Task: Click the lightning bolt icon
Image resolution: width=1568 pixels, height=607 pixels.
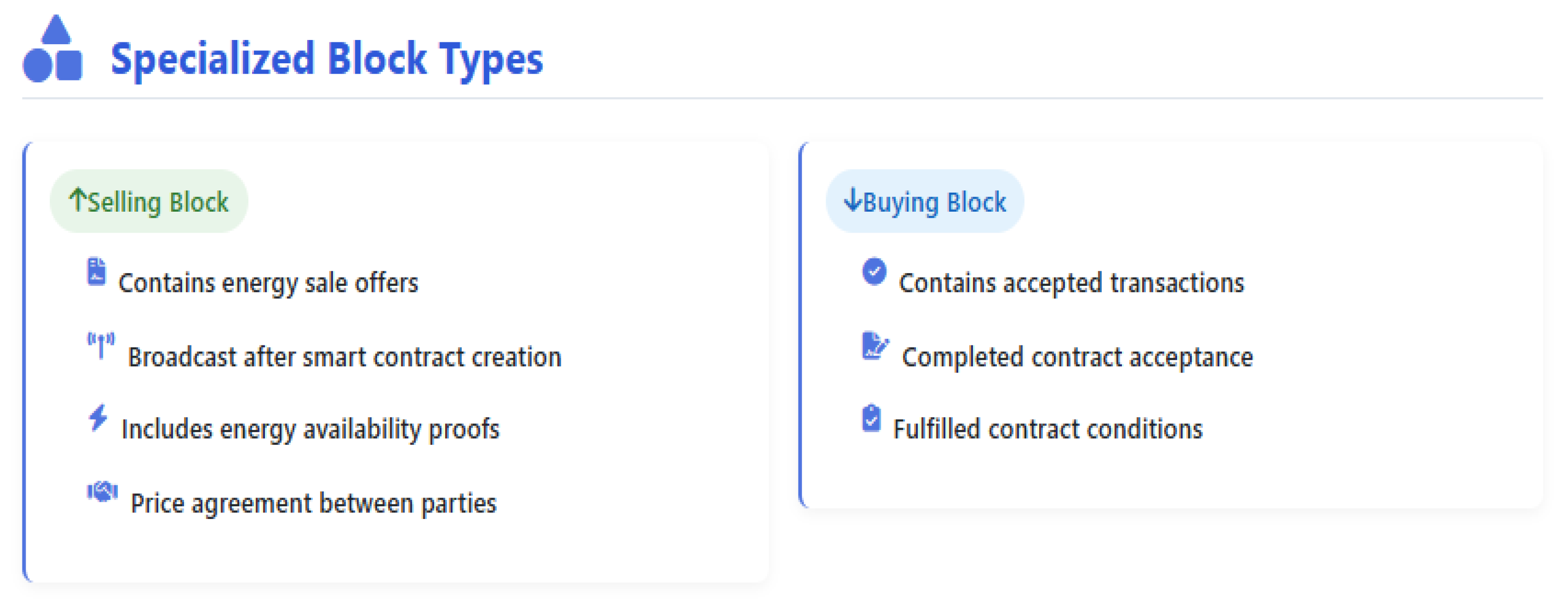Action: 98,418
